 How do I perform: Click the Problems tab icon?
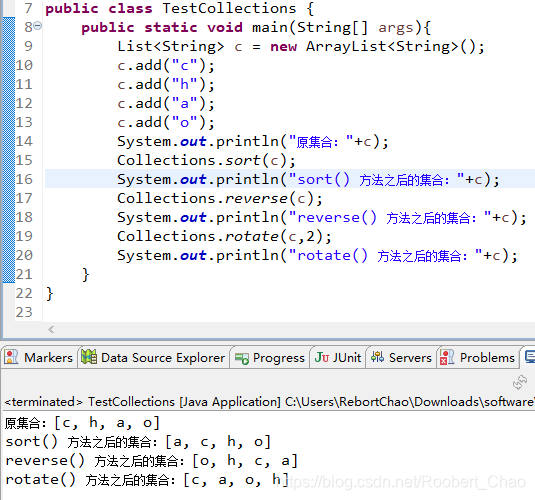[447, 357]
